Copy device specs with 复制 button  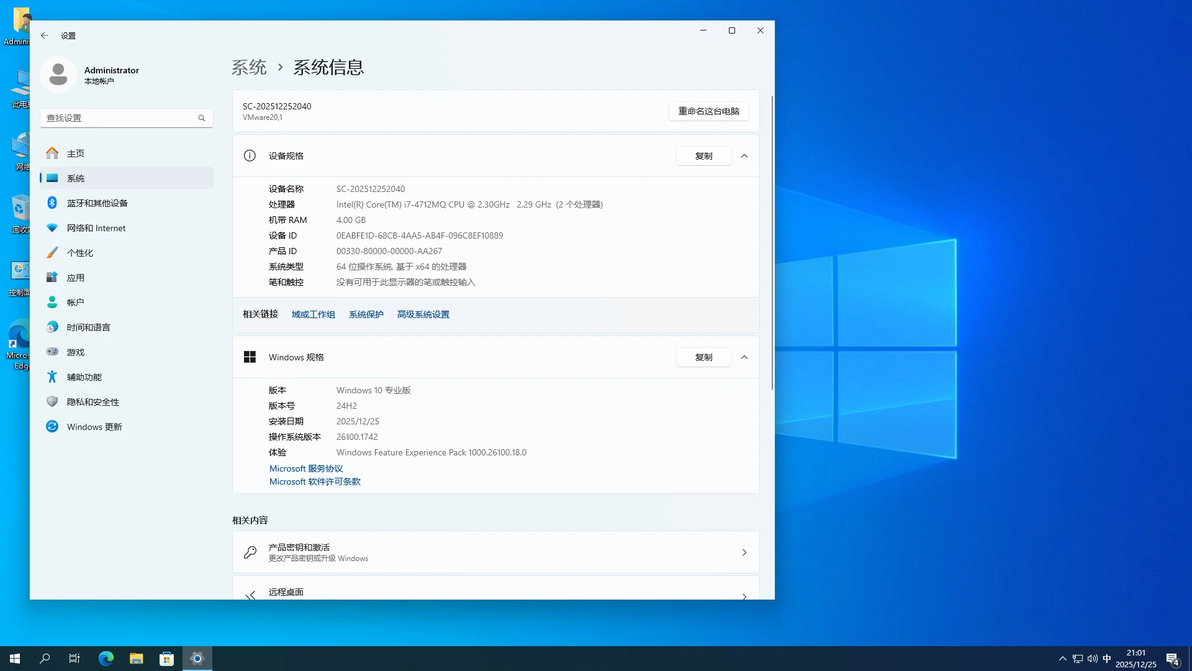(x=703, y=156)
